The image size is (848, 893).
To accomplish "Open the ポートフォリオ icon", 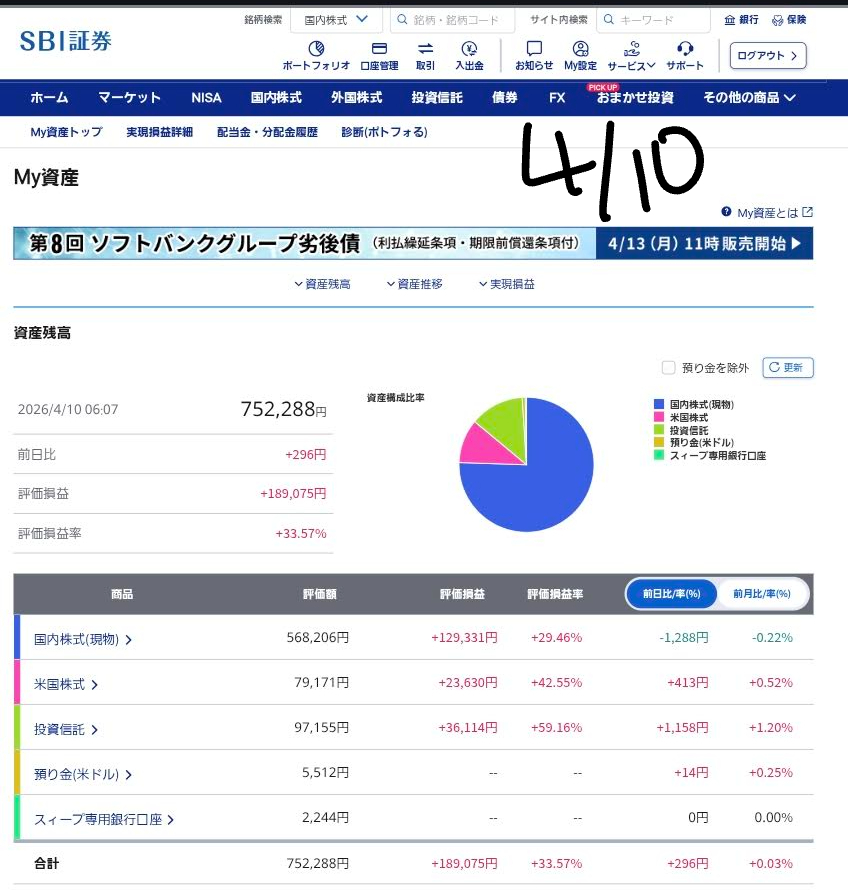I will [316, 49].
